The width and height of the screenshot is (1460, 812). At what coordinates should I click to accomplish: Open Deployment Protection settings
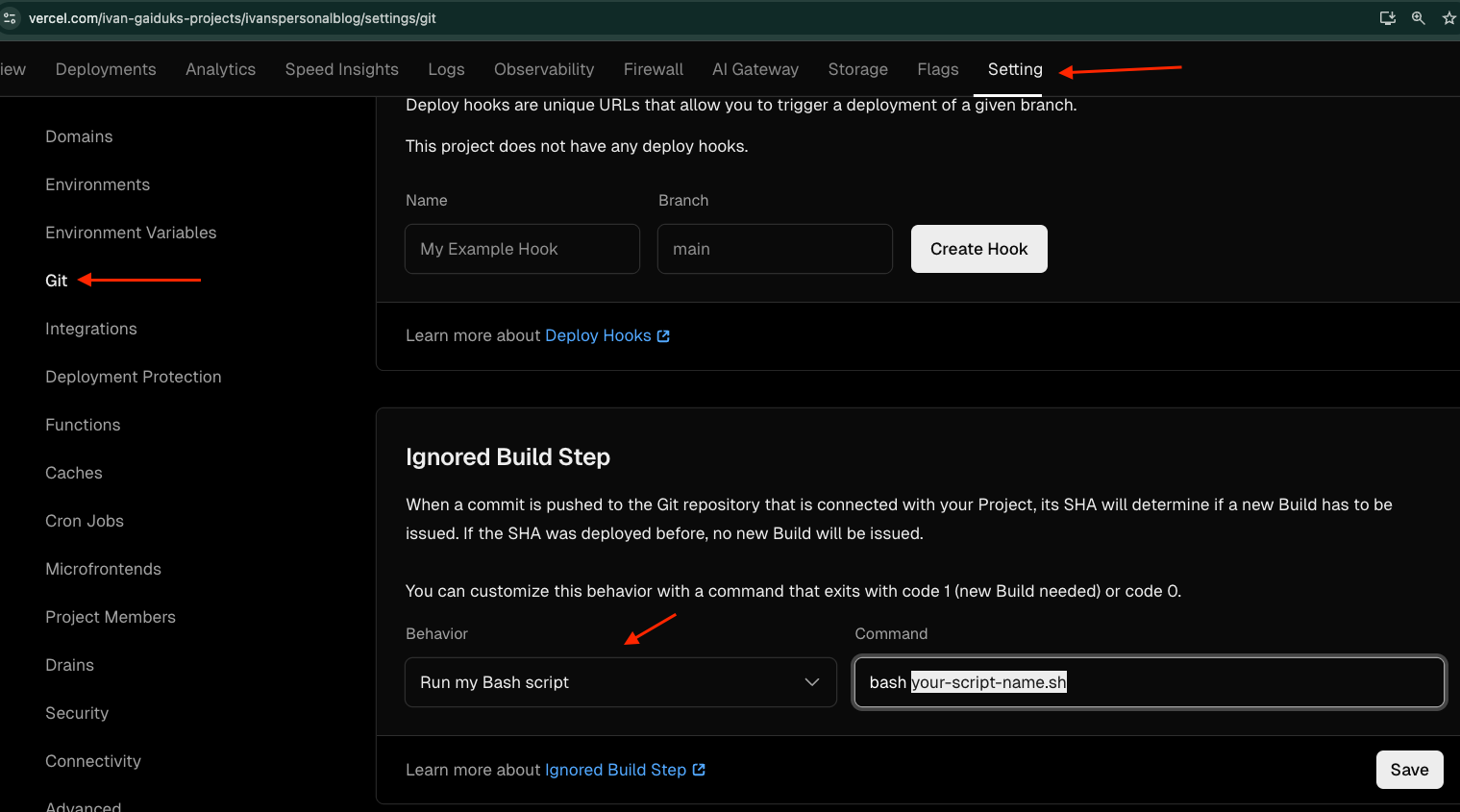[133, 376]
